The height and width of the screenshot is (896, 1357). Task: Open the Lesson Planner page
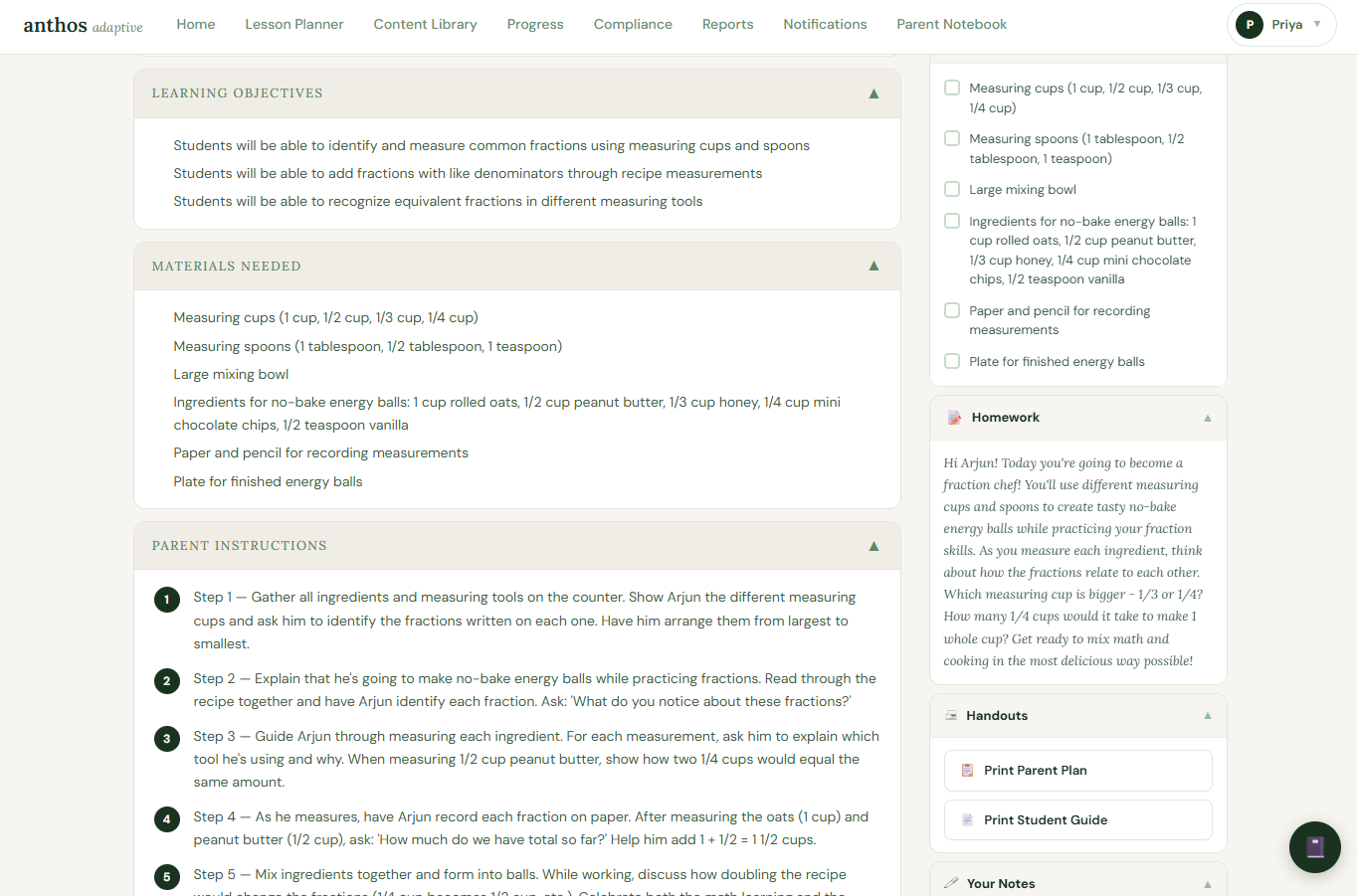pos(293,24)
